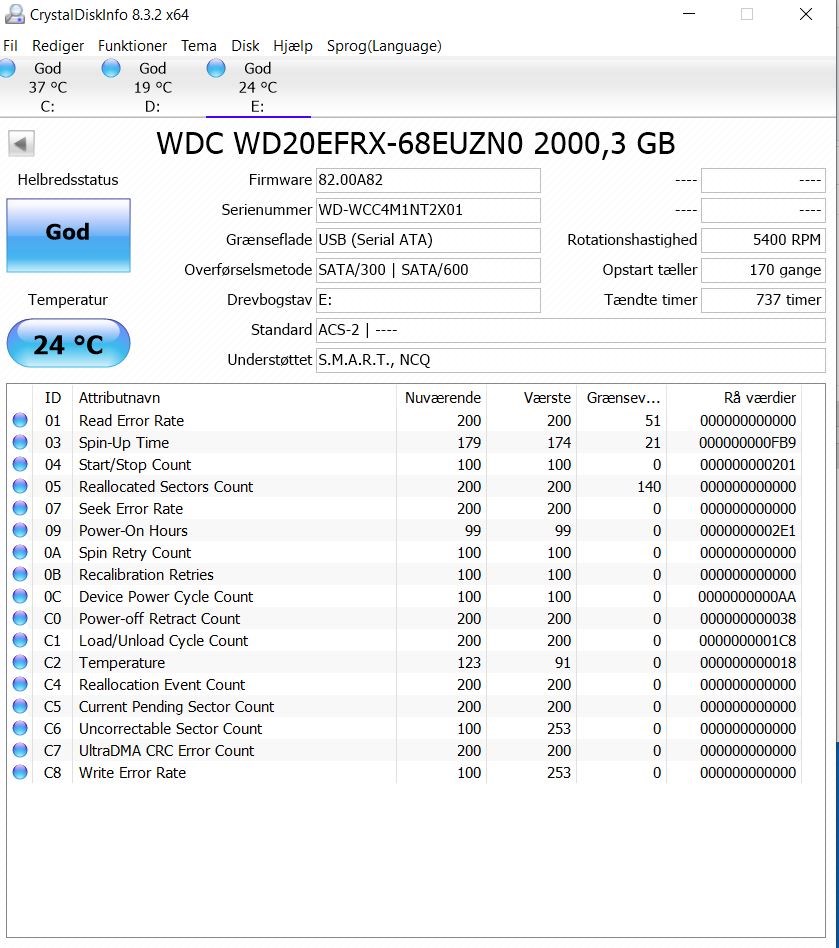The width and height of the screenshot is (839, 948).
Task: Click the Grænsev... column header
Action: point(622,398)
